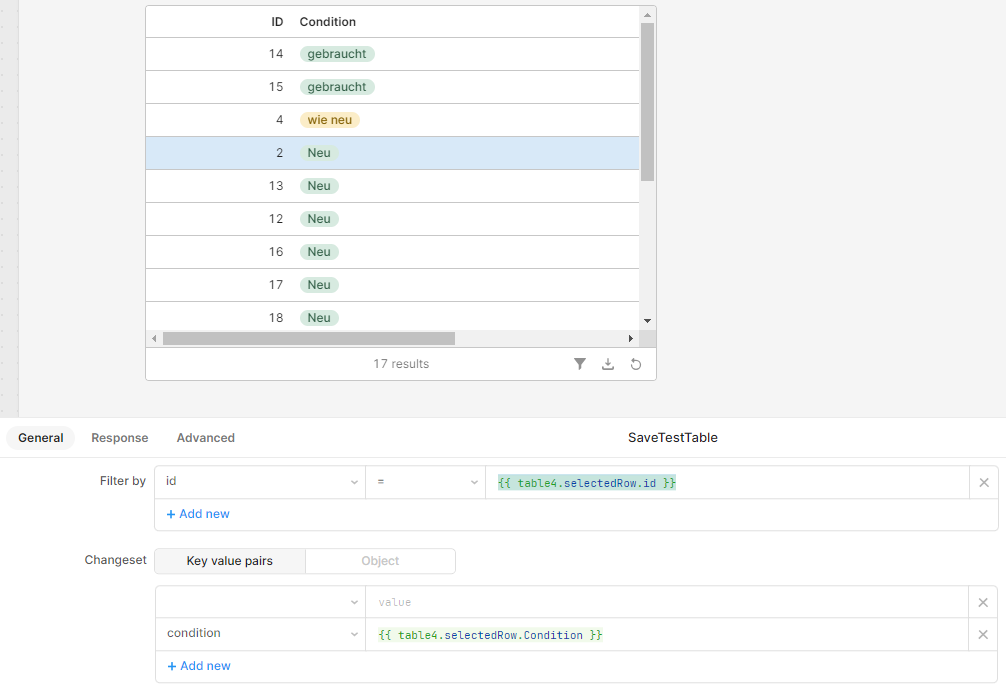Open the condition key dropdown
1006x698 pixels.
click(x=260, y=634)
